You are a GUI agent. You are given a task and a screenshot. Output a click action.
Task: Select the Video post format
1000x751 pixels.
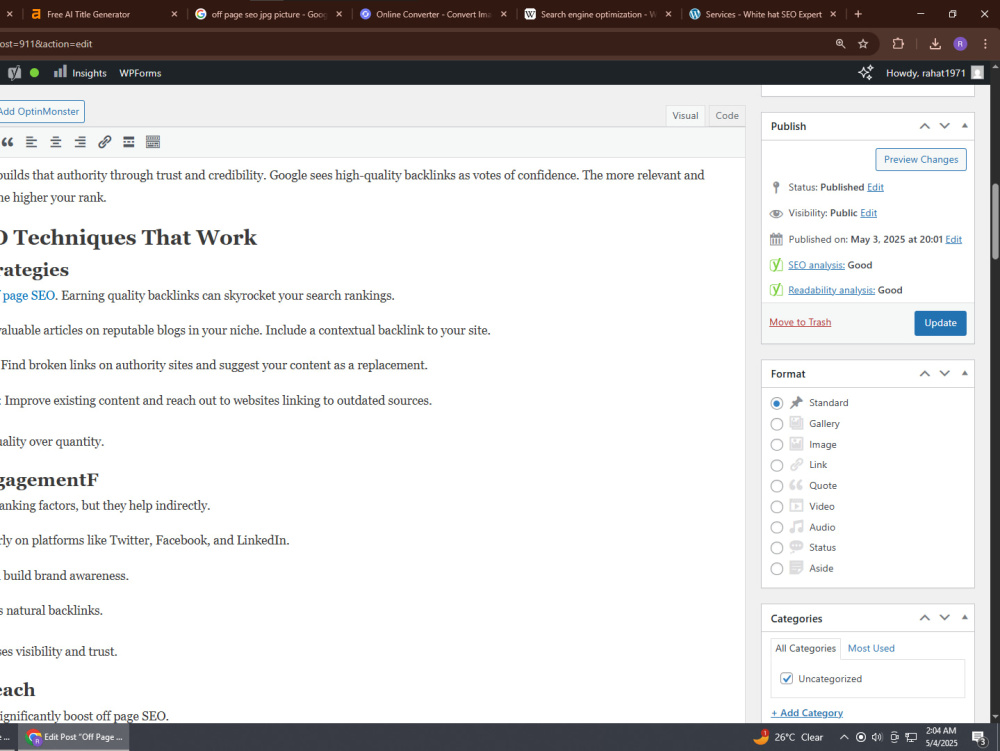click(x=776, y=507)
